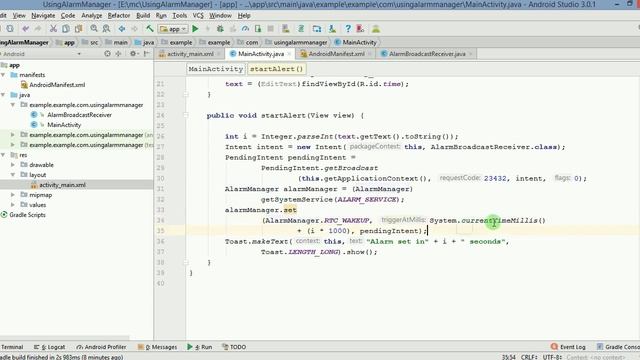640x360 pixels.
Task: Collapse the java folder arrow
Action: point(3,95)
